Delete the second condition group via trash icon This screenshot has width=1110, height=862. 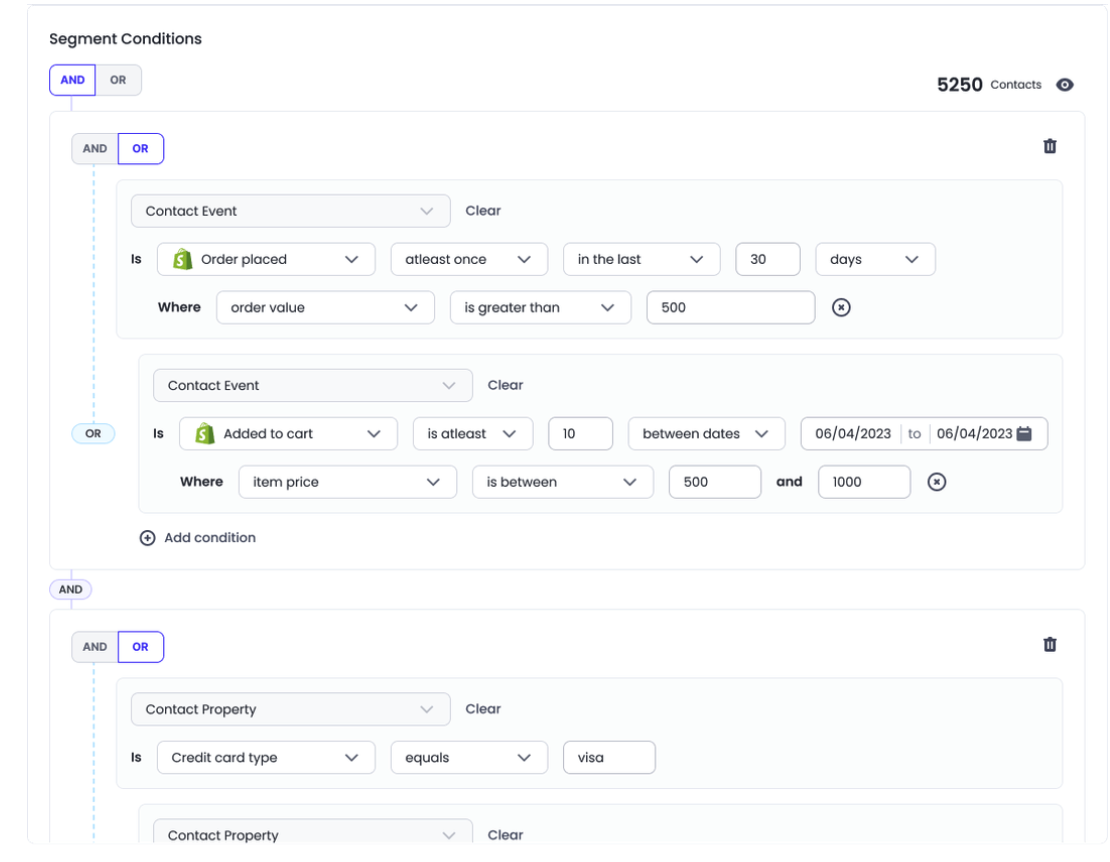(x=1049, y=645)
